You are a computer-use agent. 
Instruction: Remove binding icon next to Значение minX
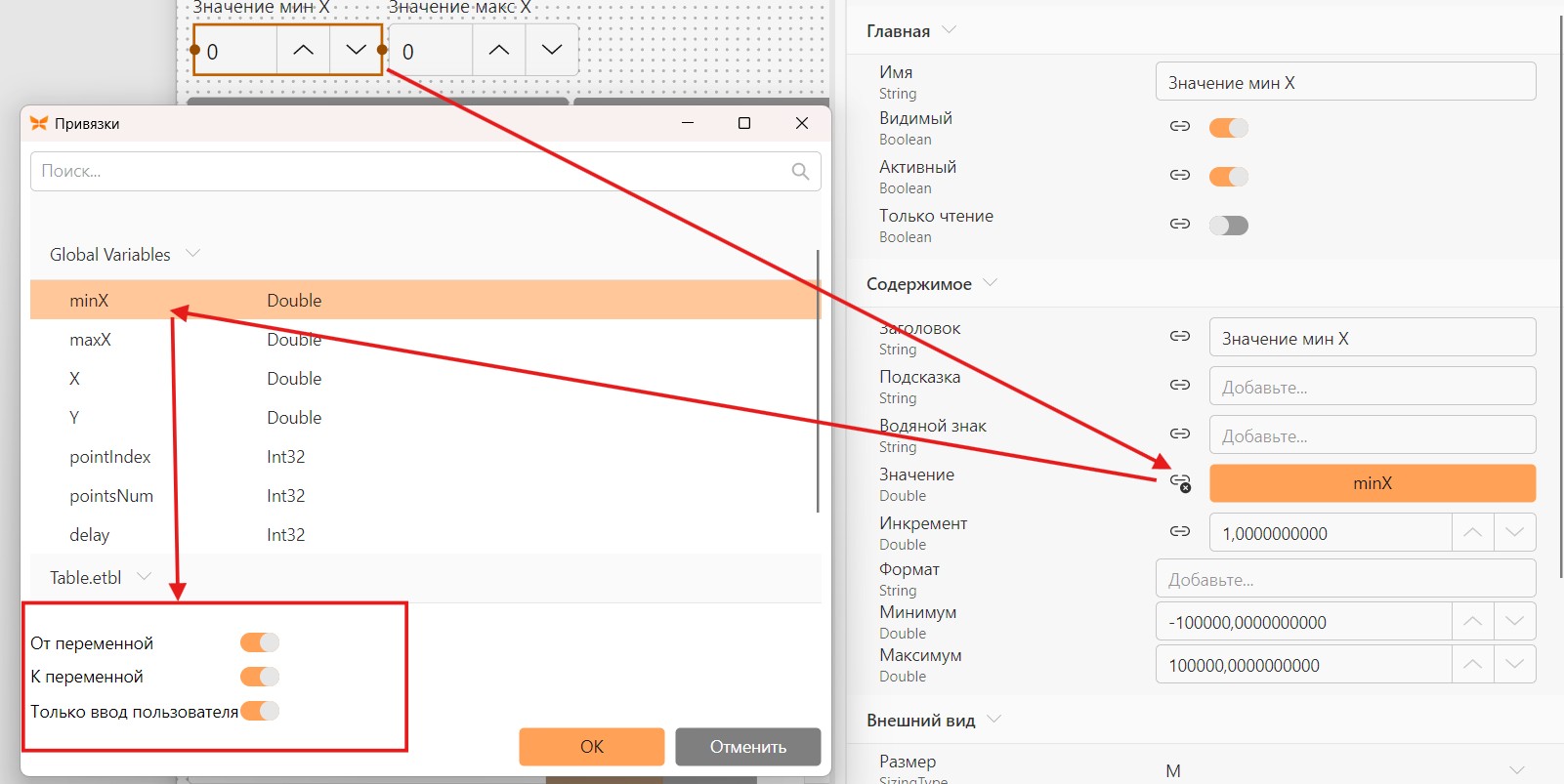point(1181,482)
